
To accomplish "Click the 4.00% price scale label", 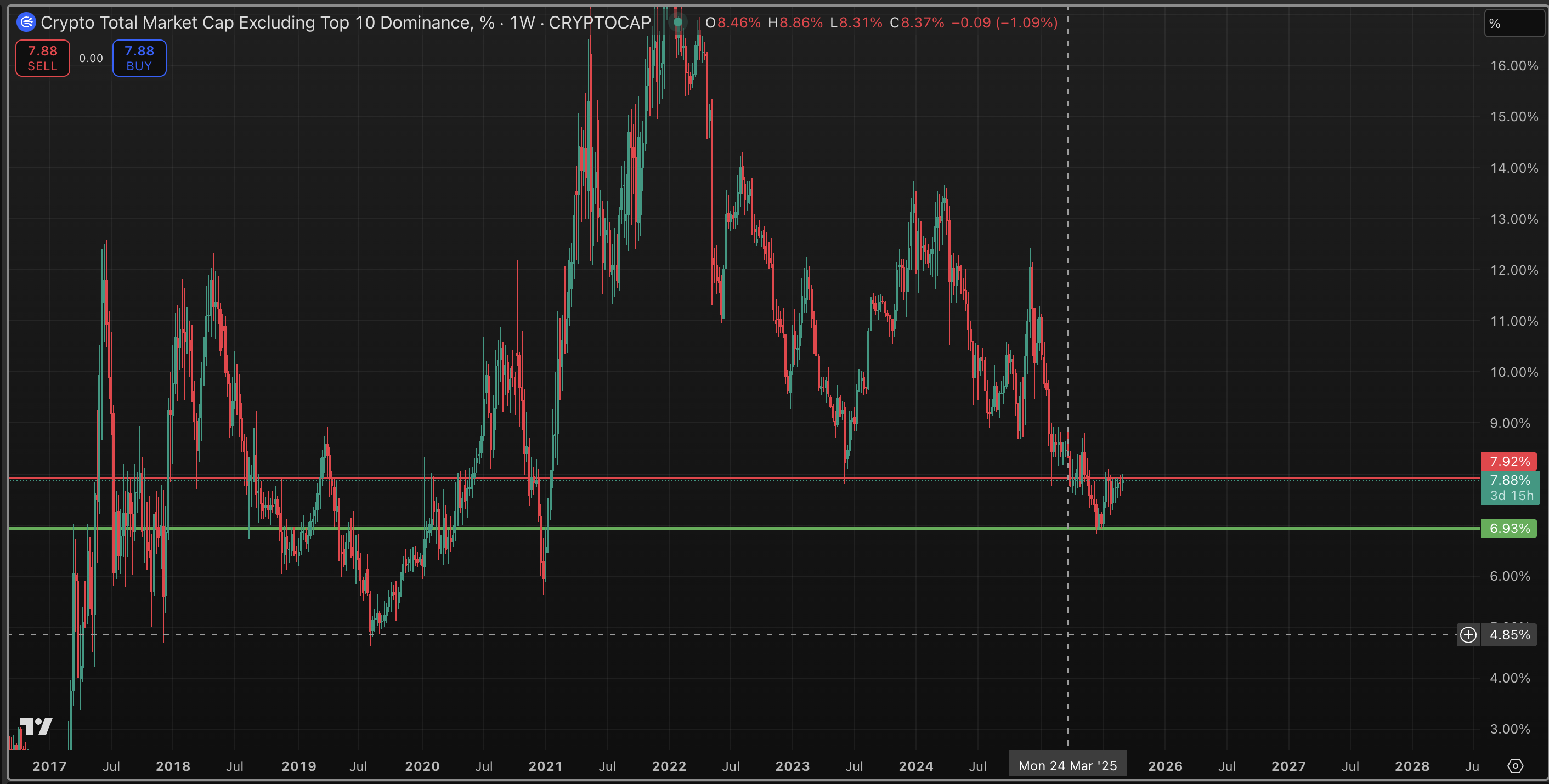I will [x=1510, y=678].
